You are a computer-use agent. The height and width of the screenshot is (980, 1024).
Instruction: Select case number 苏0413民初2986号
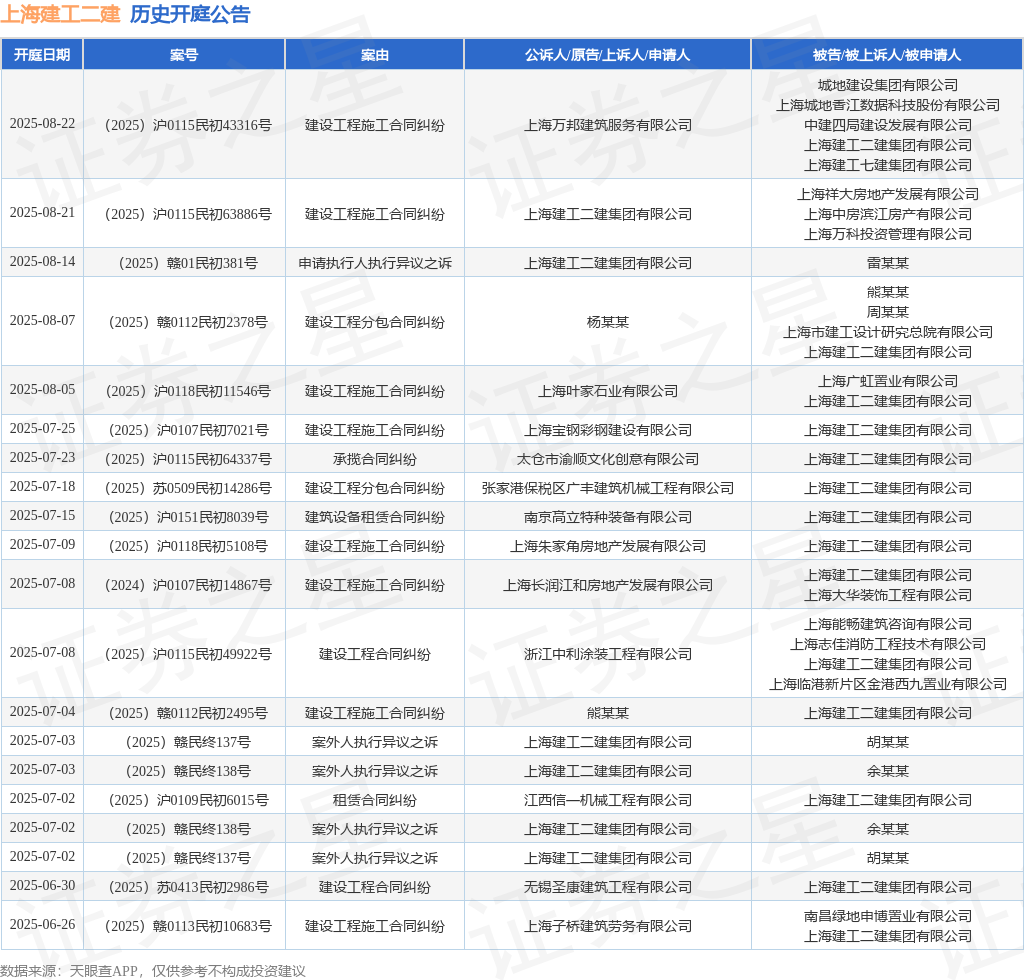[188, 887]
